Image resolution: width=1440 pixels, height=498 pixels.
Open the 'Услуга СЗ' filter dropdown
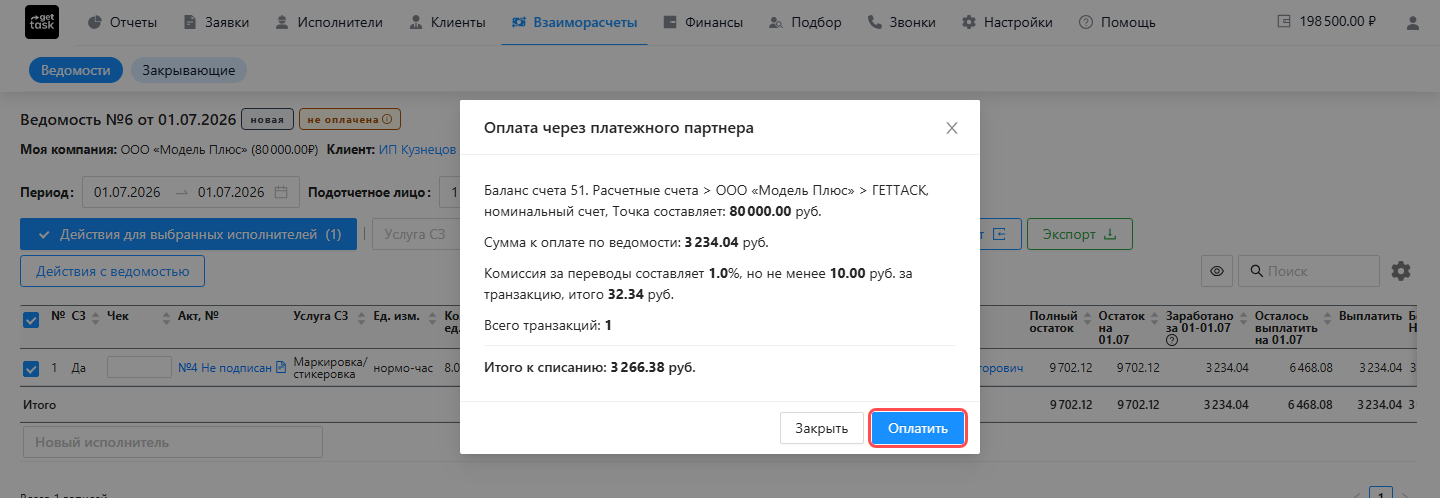415,234
